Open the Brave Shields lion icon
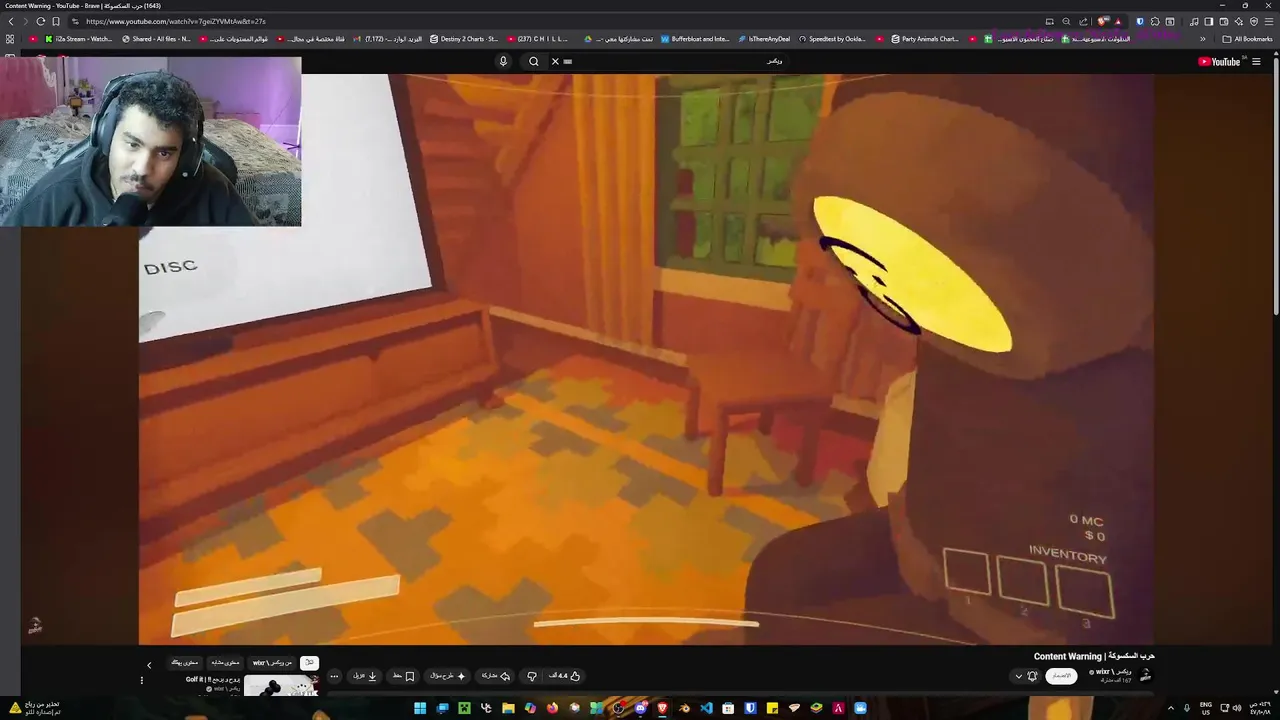The width and height of the screenshot is (1280, 720). (x=1103, y=21)
